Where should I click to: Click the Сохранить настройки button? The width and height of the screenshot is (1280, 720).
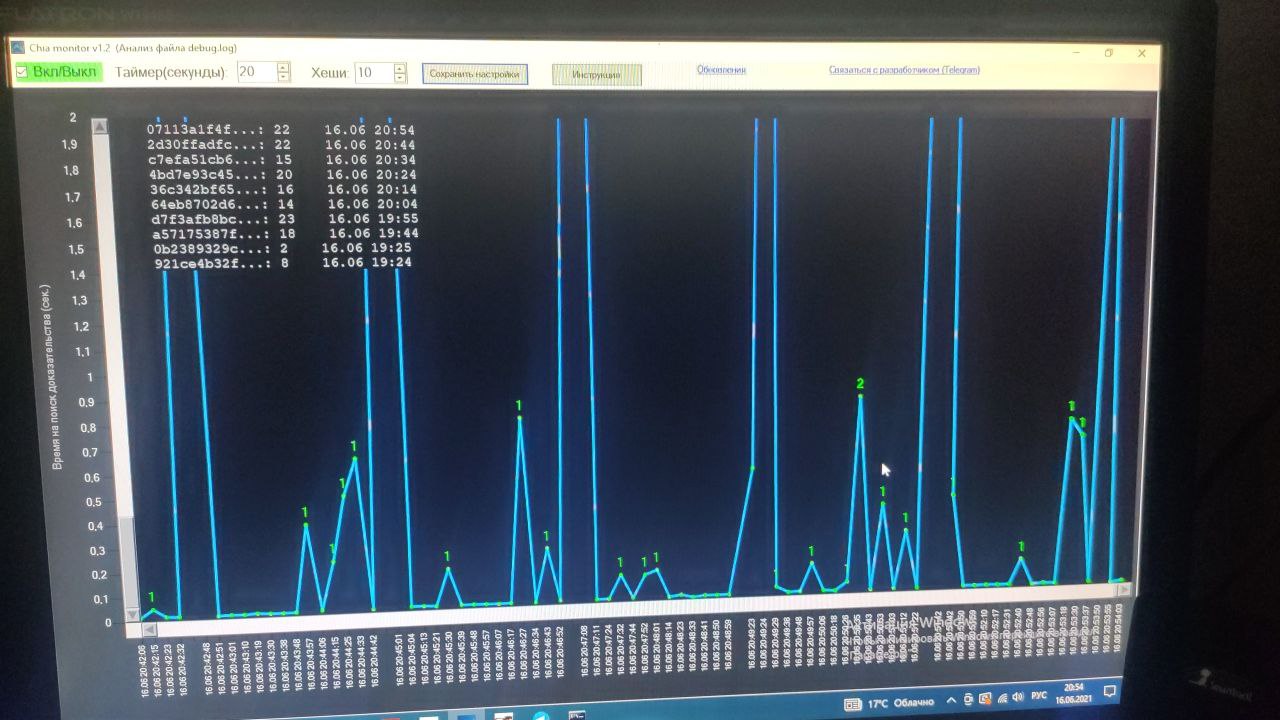pos(474,74)
